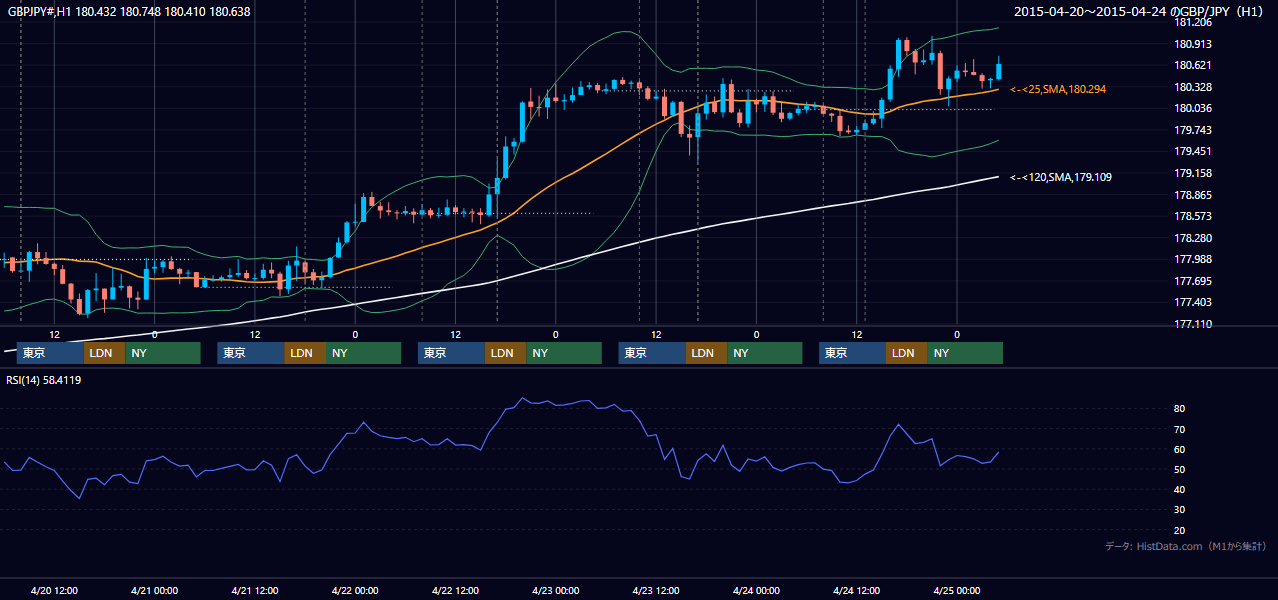This screenshot has height=600, width=1278.
Task: Click the leftmost LDN session box
Action: coord(105,353)
